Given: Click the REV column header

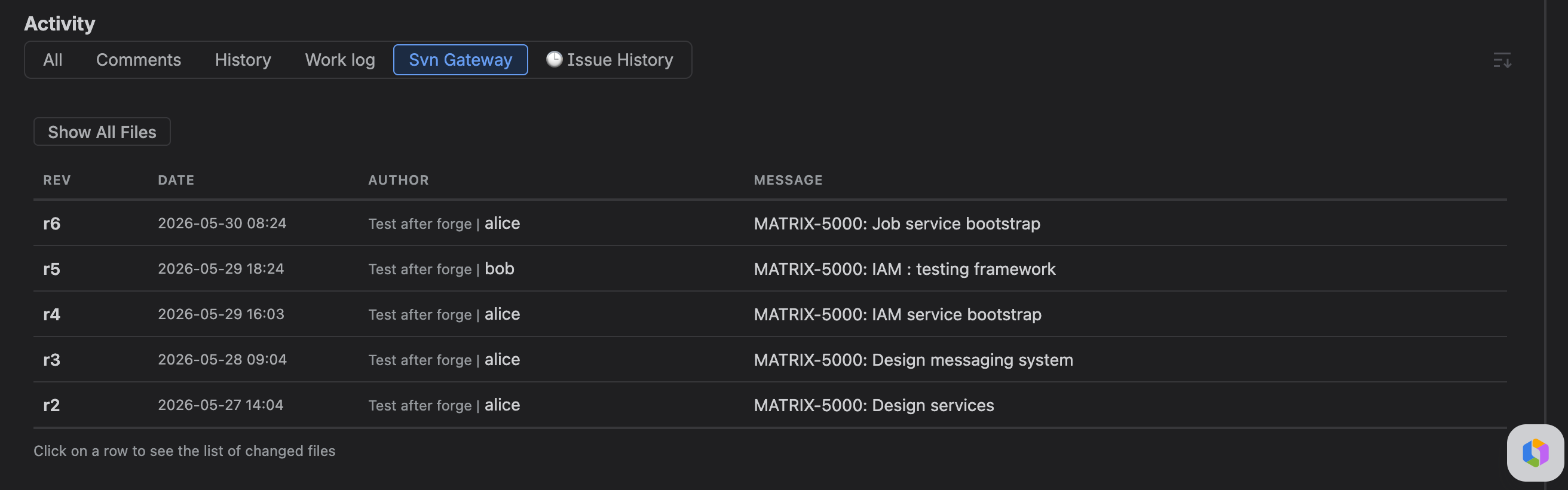Looking at the screenshot, I should [x=57, y=180].
